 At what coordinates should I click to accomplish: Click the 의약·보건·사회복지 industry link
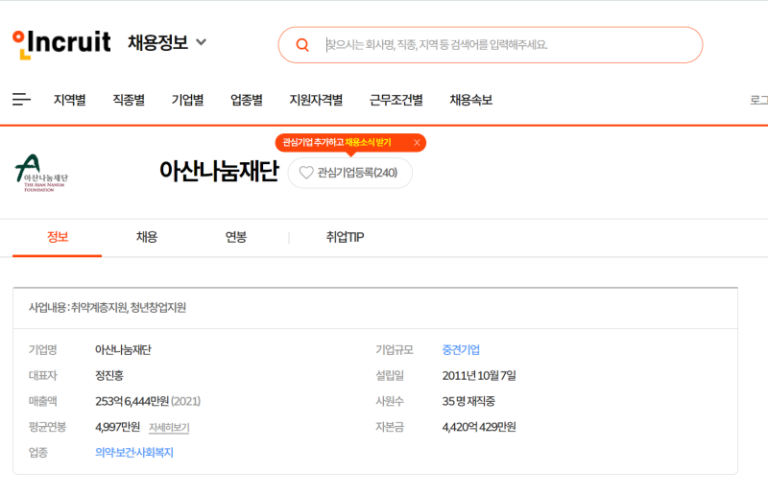(x=134, y=453)
